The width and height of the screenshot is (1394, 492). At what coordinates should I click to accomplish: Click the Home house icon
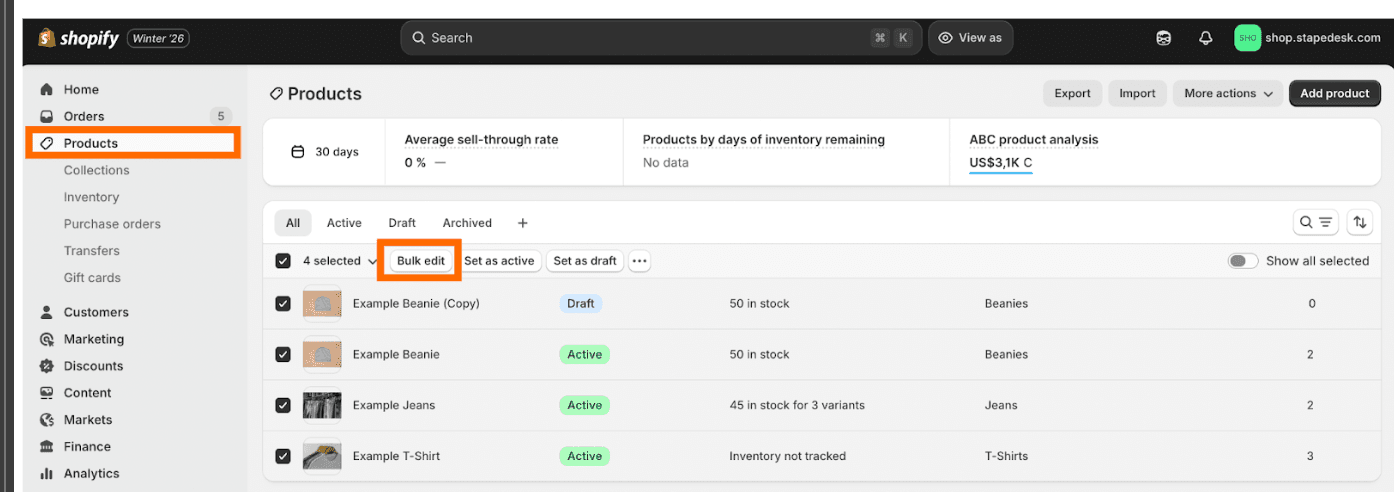click(46, 89)
